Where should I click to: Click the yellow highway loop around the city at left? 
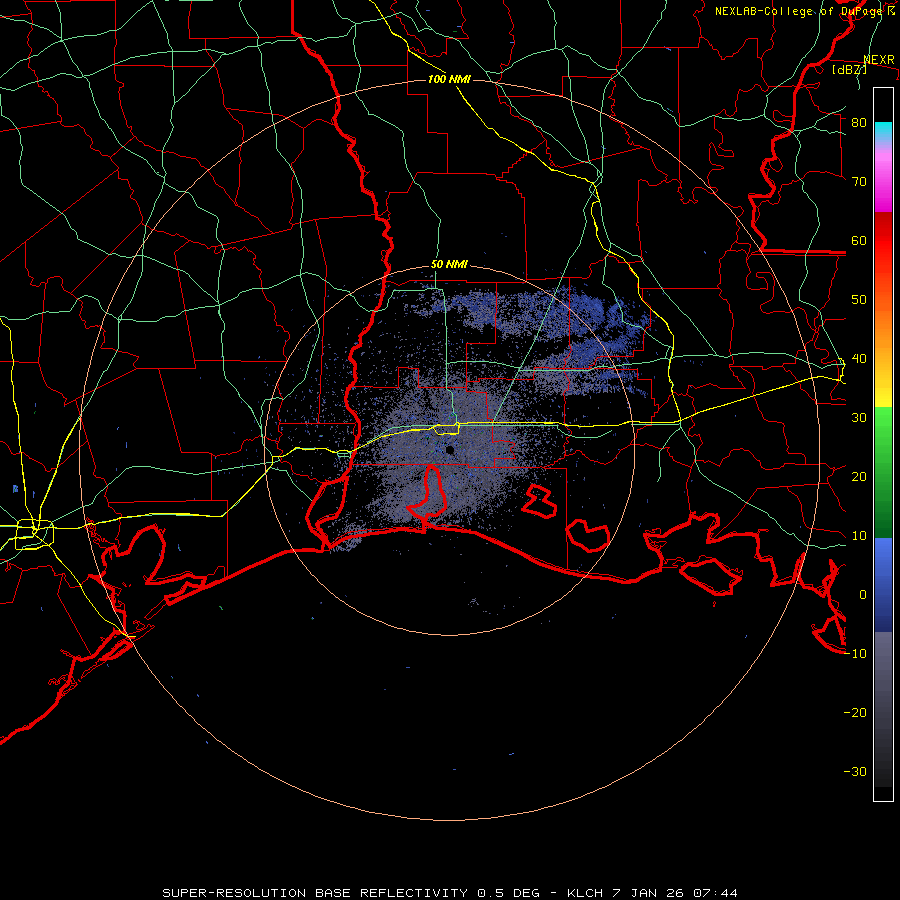[x=34, y=533]
